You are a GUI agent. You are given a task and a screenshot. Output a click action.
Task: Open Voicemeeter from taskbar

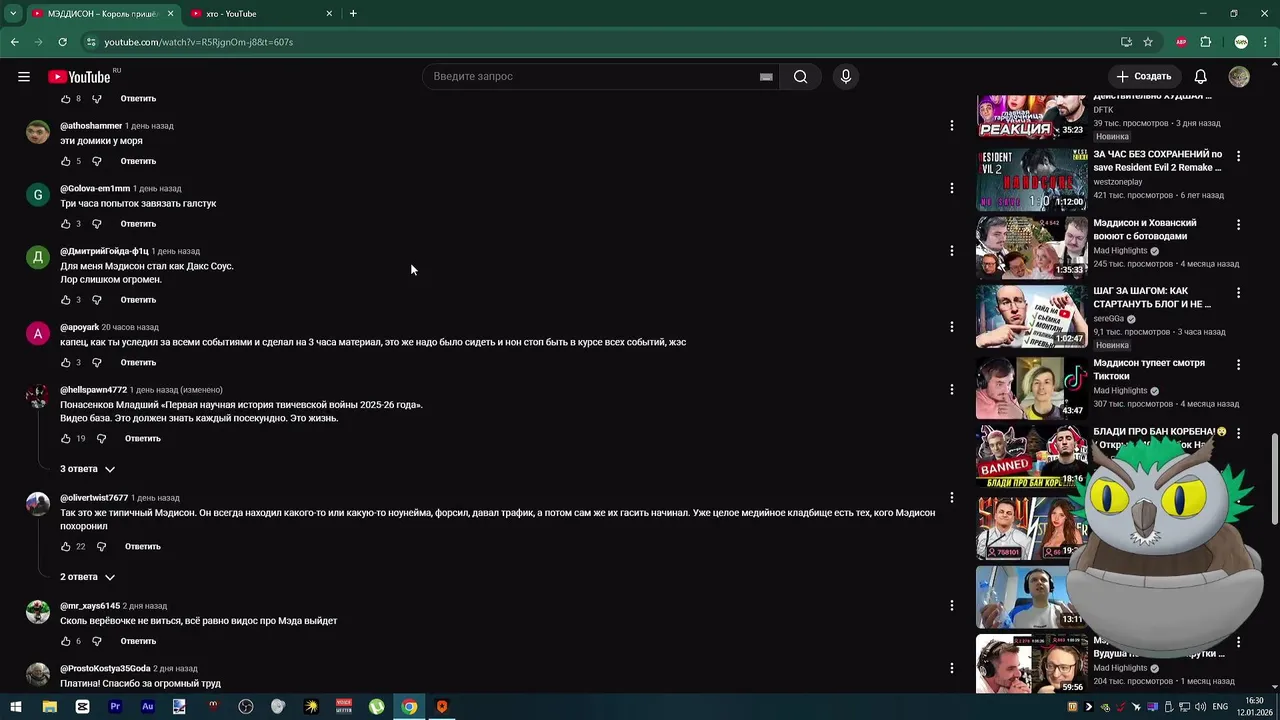(x=344, y=707)
